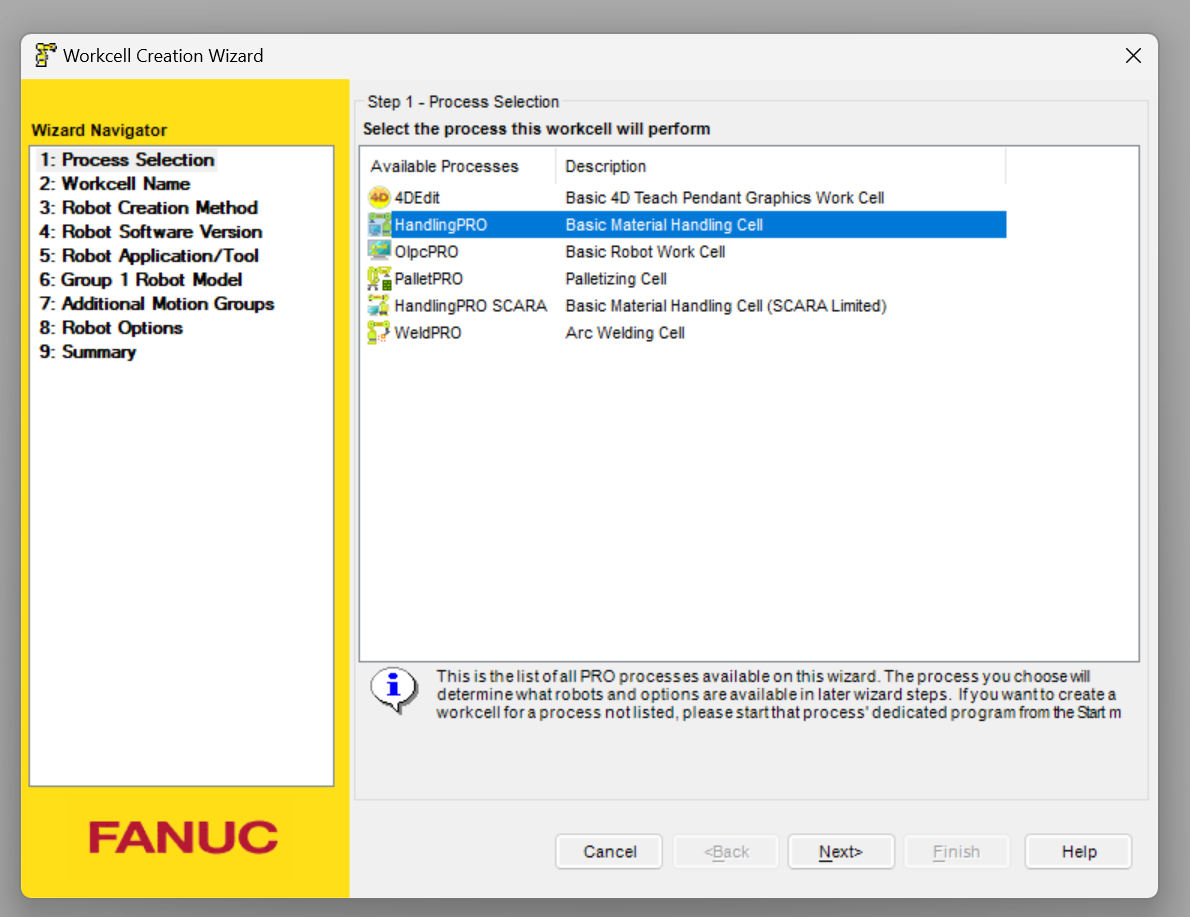The width and height of the screenshot is (1190, 917).
Task: Select the 4DEdit process name
Action: click(x=417, y=198)
